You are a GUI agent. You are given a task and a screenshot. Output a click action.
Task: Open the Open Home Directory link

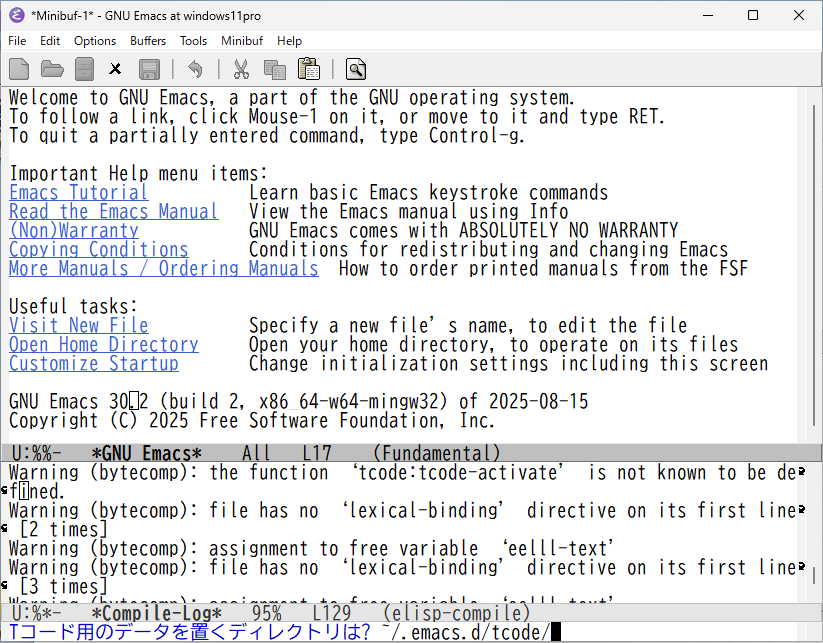pyautogui.click(x=104, y=344)
